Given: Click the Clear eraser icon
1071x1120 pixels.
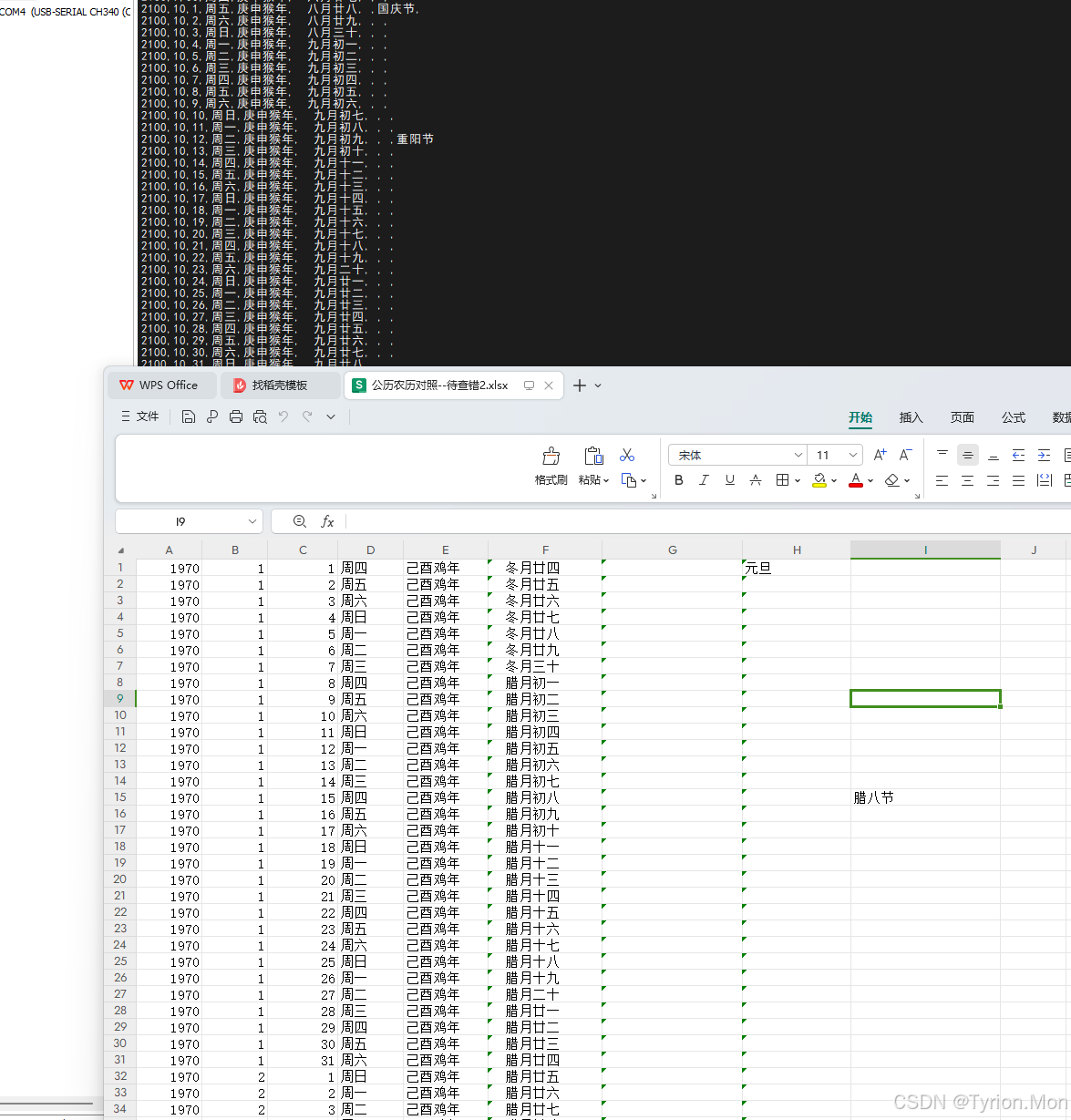Looking at the screenshot, I should point(892,480).
